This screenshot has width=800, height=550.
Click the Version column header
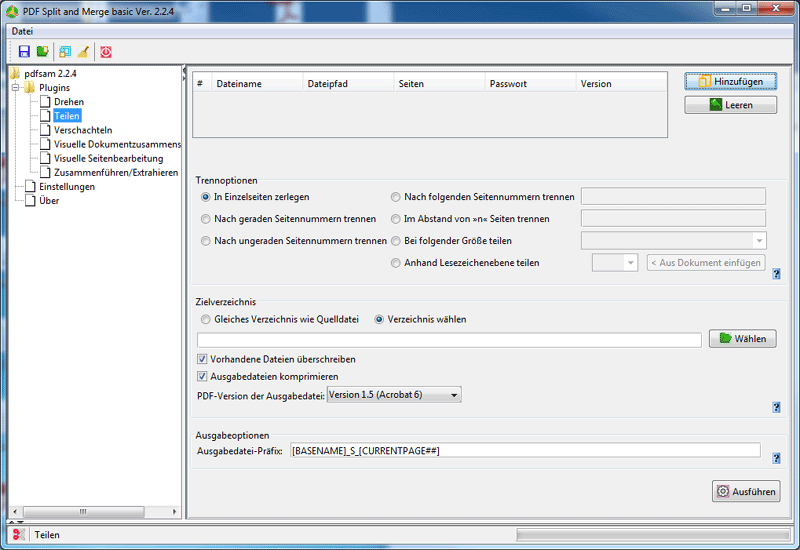click(x=621, y=84)
